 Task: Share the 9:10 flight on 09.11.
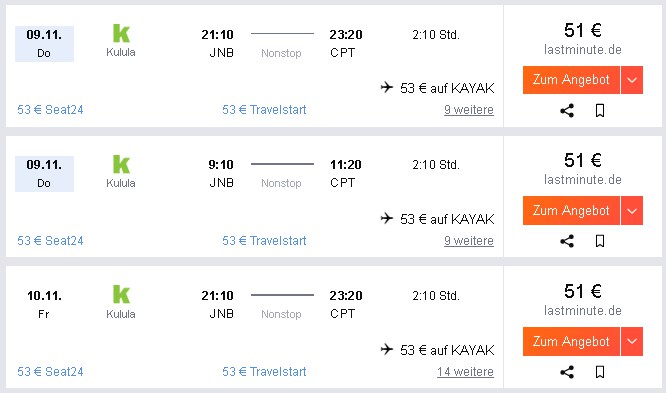point(567,241)
